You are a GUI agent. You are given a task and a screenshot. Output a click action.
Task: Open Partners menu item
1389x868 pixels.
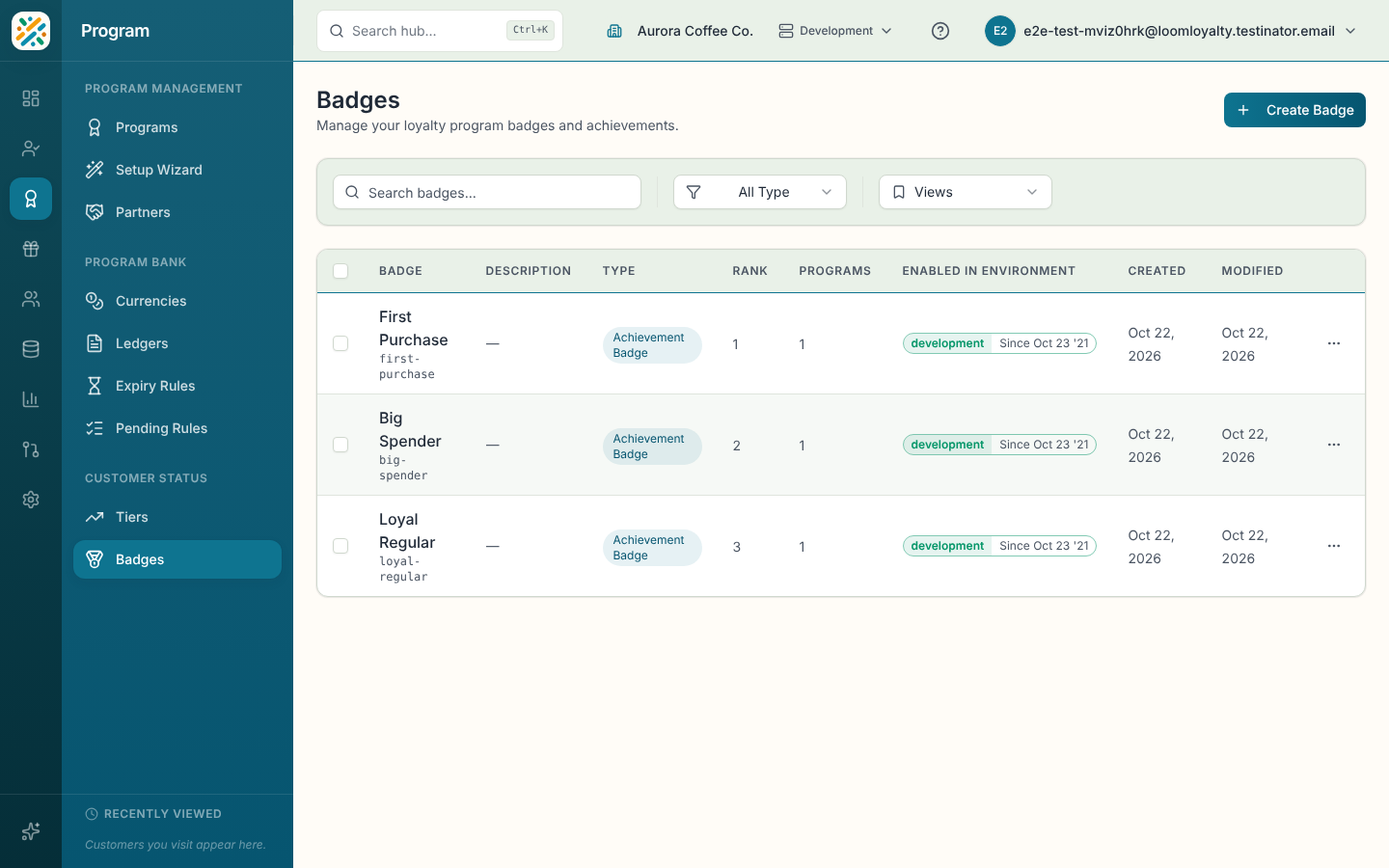pos(177,212)
